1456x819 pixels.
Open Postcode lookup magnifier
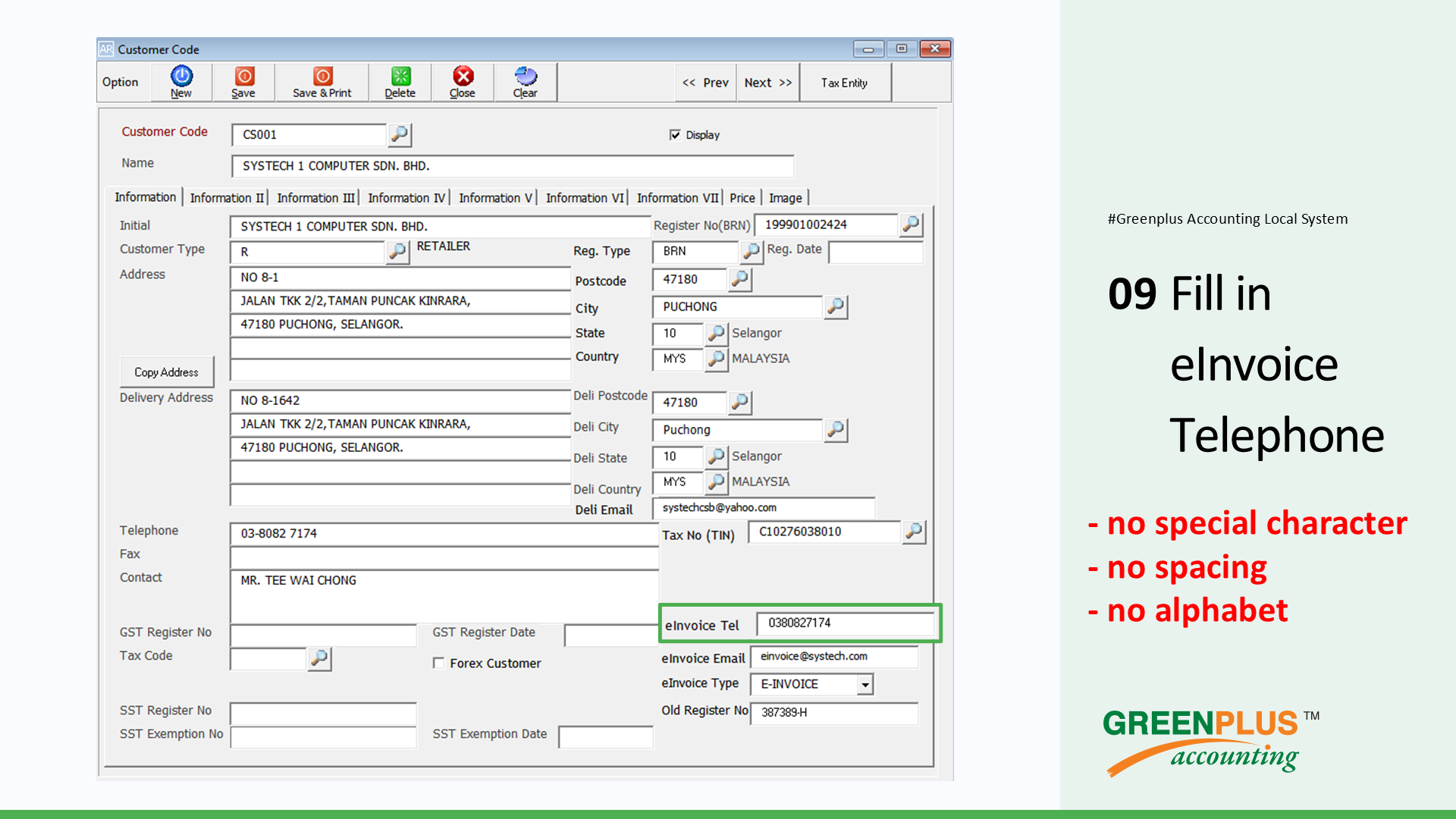pyautogui.click(x=740, y=280)
